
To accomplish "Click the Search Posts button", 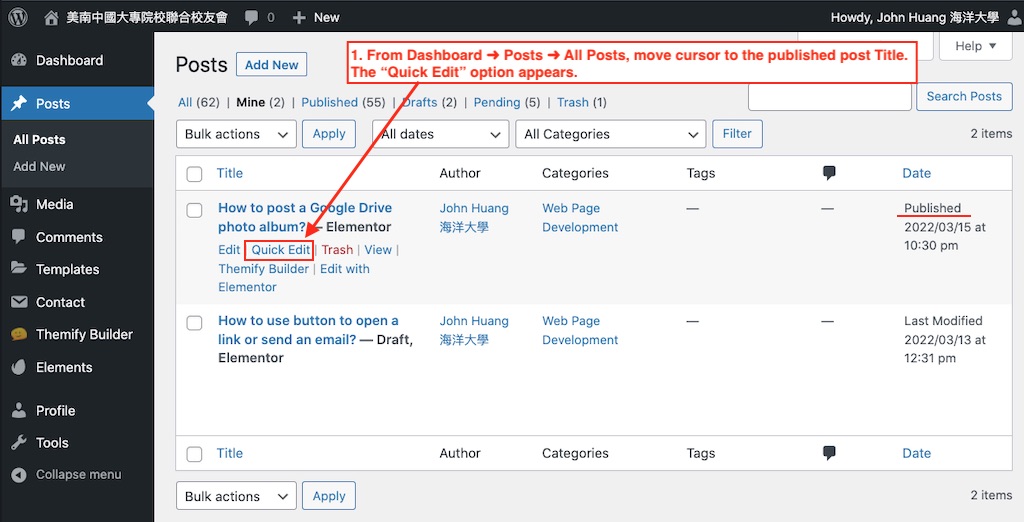I will click(964, 97).
